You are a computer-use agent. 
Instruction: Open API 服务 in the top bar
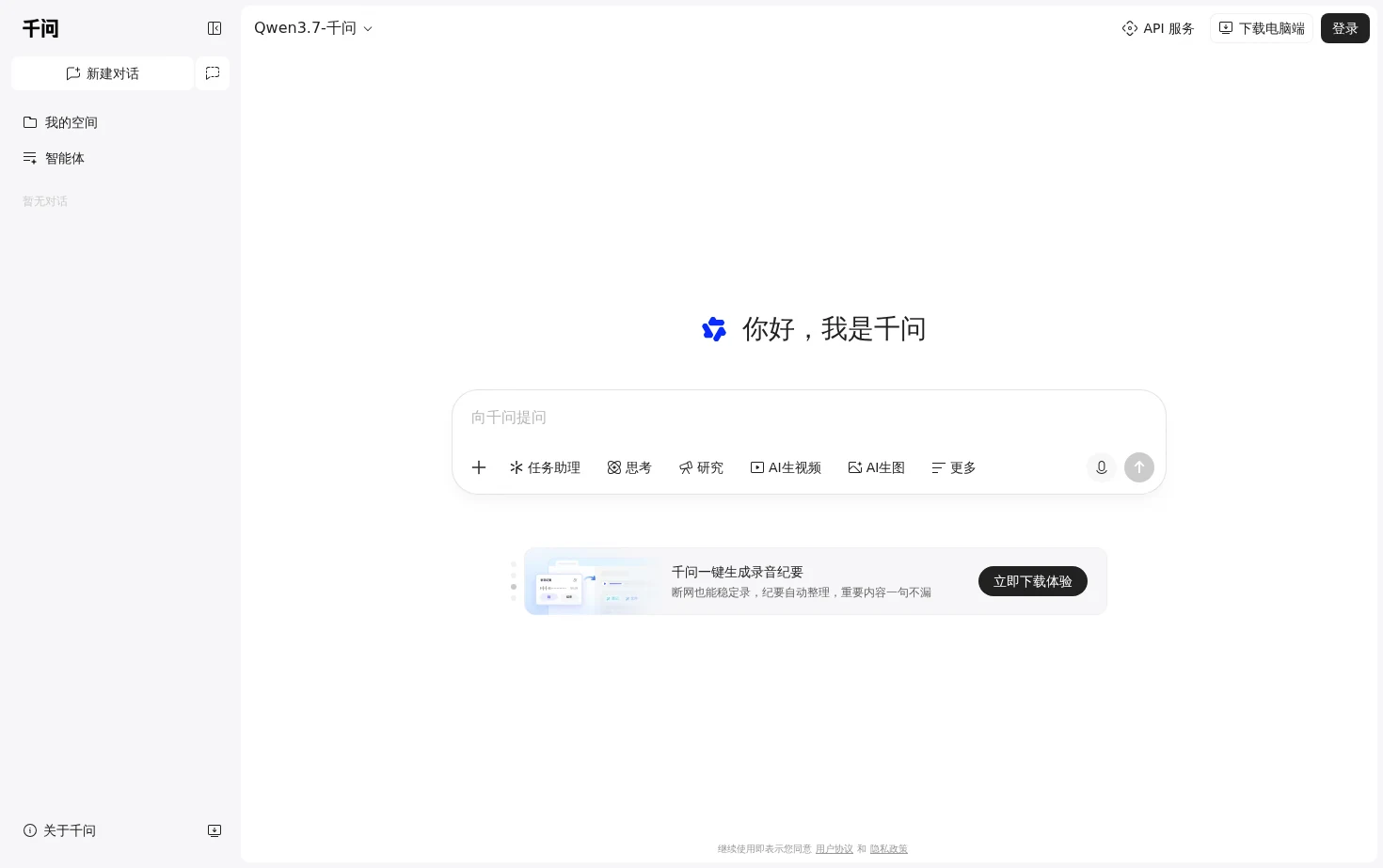(1158, 28)
